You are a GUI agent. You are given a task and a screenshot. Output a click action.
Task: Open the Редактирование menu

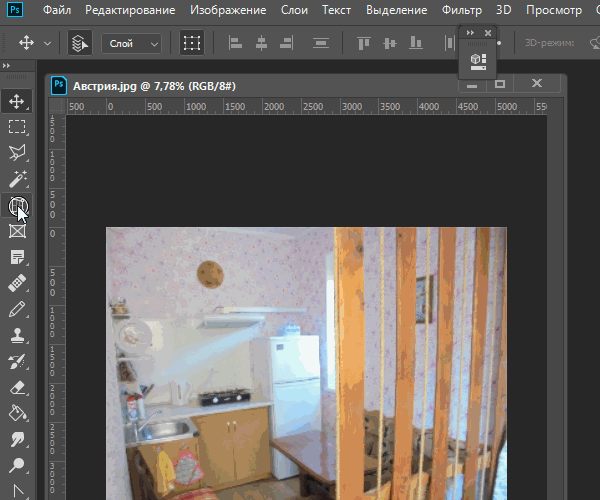click(x=130, y=10)
